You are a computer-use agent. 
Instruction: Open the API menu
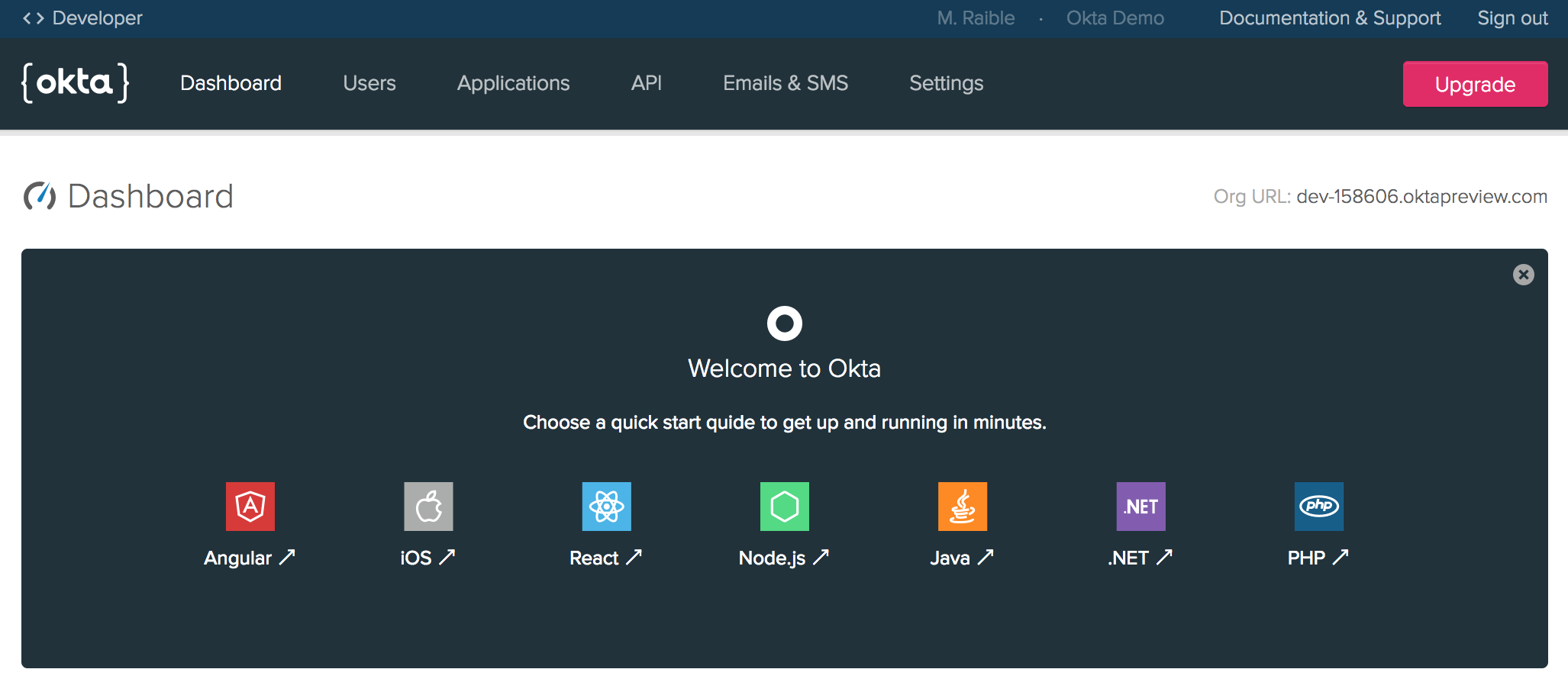pyautogui.click(x=647, y=83)
